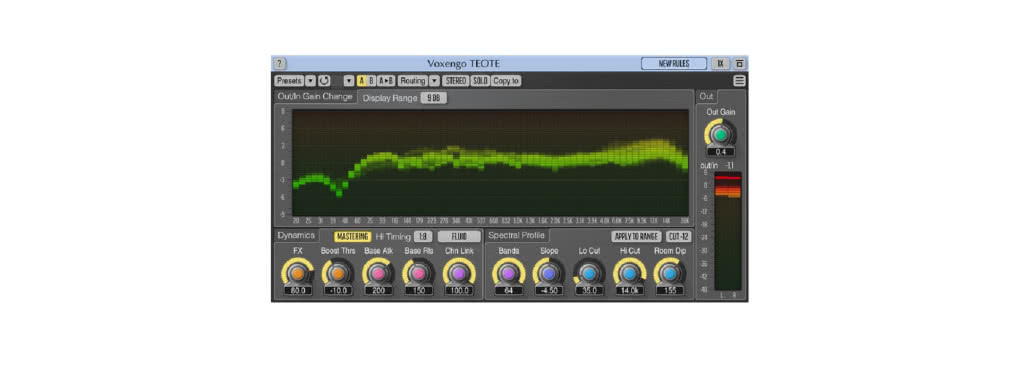Click the preset reset circular arrow icon
This screenshot has width=1020, height=382.
(324, 81)
